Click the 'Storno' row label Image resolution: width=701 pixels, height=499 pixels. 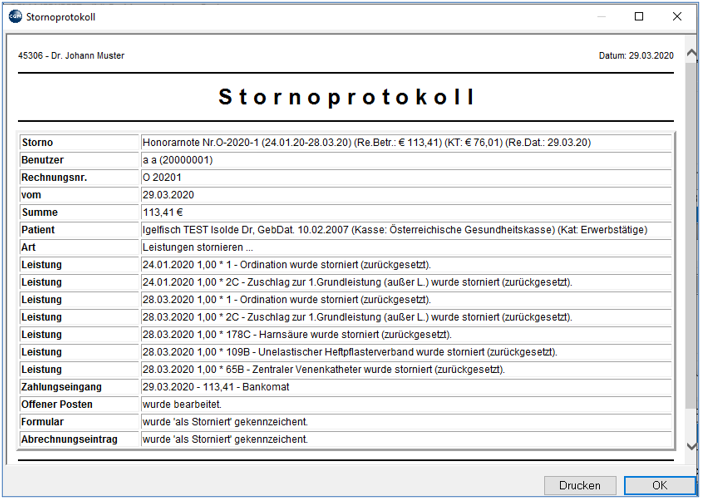[x=37, y=142]
